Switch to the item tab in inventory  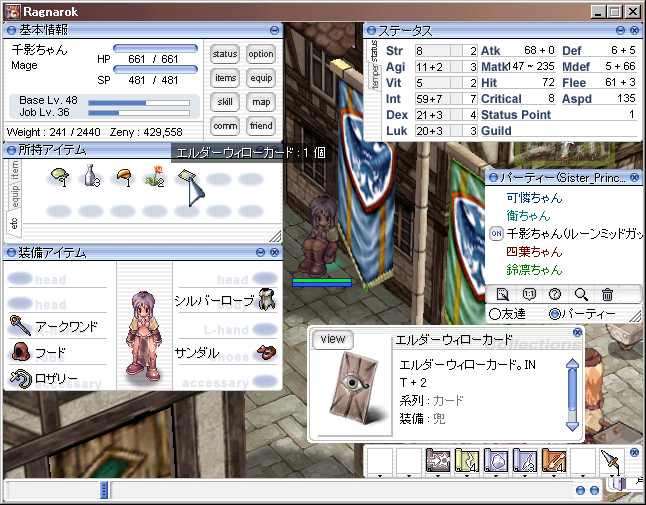point(15,170)
